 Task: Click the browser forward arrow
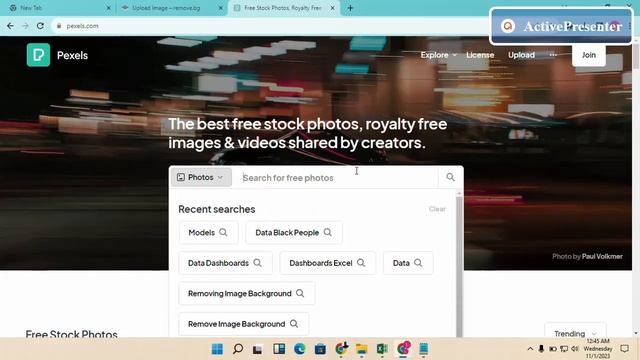(25, 26)
